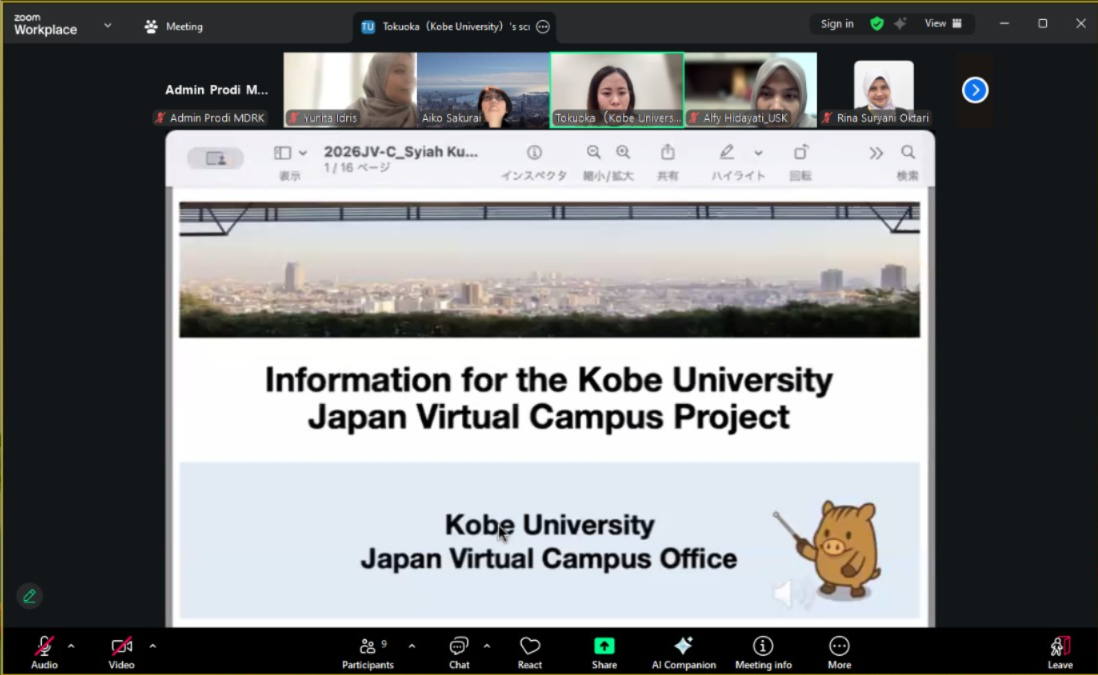Start camera with Video button
Viewport: 1098px width, 675px height.
pyautogui.click(x=121, y=652)
